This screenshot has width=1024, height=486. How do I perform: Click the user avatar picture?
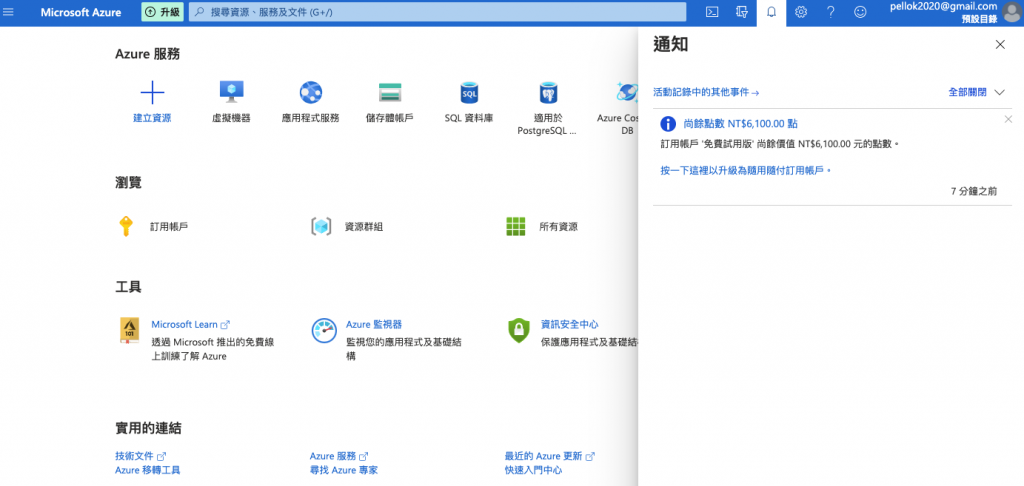(x=1011, y=12)
